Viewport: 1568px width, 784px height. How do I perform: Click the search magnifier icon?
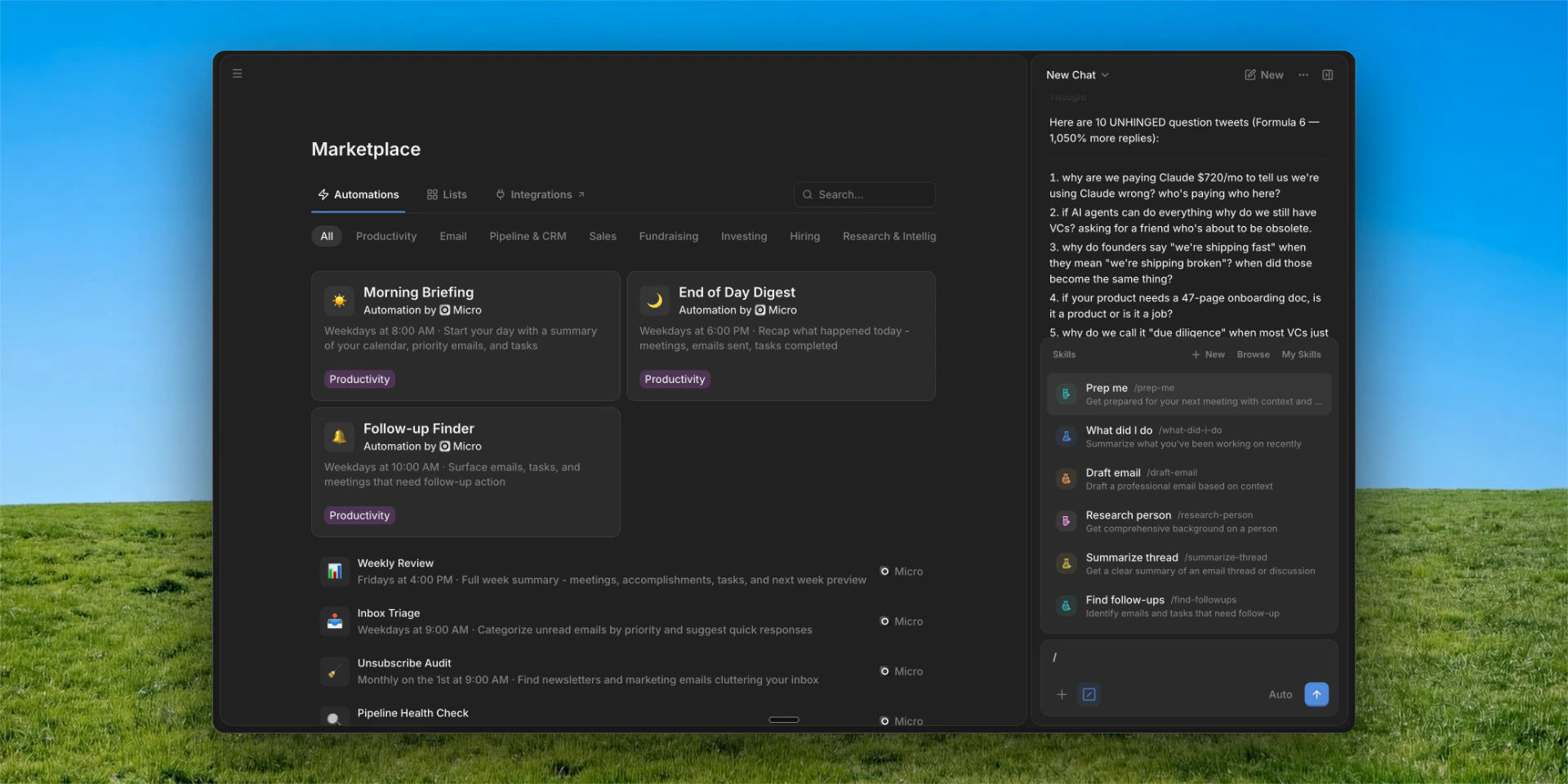tap(807, 195)
